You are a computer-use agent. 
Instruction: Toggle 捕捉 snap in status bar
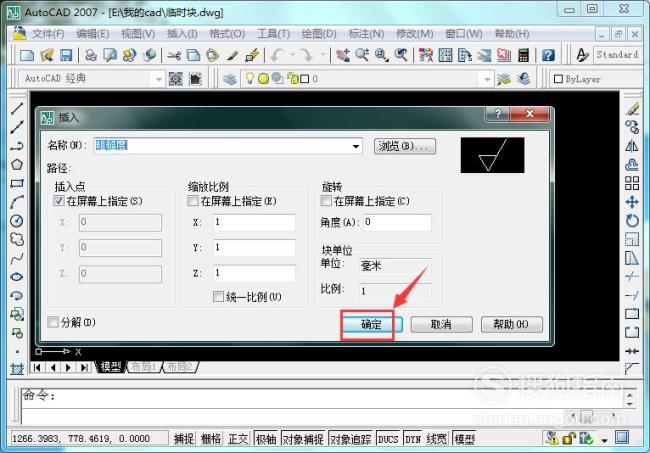184,439
